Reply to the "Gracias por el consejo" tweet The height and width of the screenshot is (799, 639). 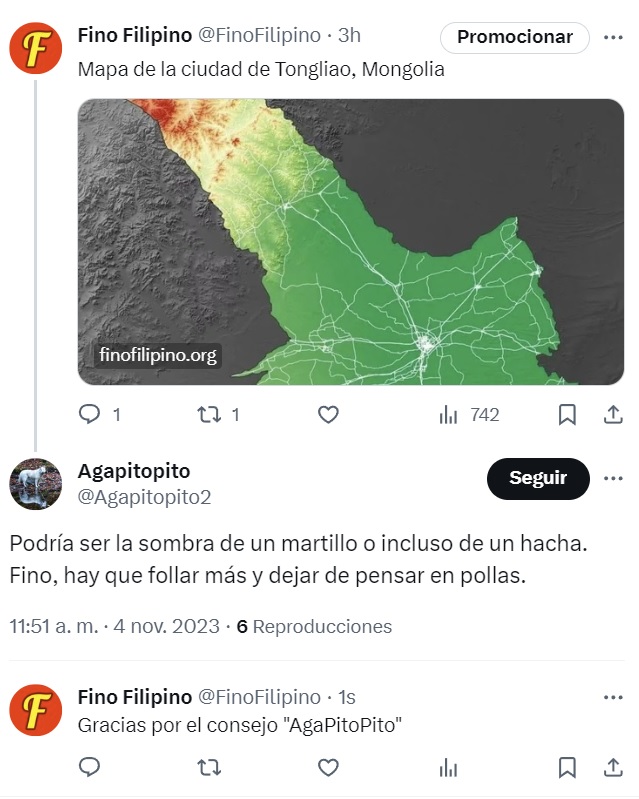pyautogui.click(x=90, y=767)
